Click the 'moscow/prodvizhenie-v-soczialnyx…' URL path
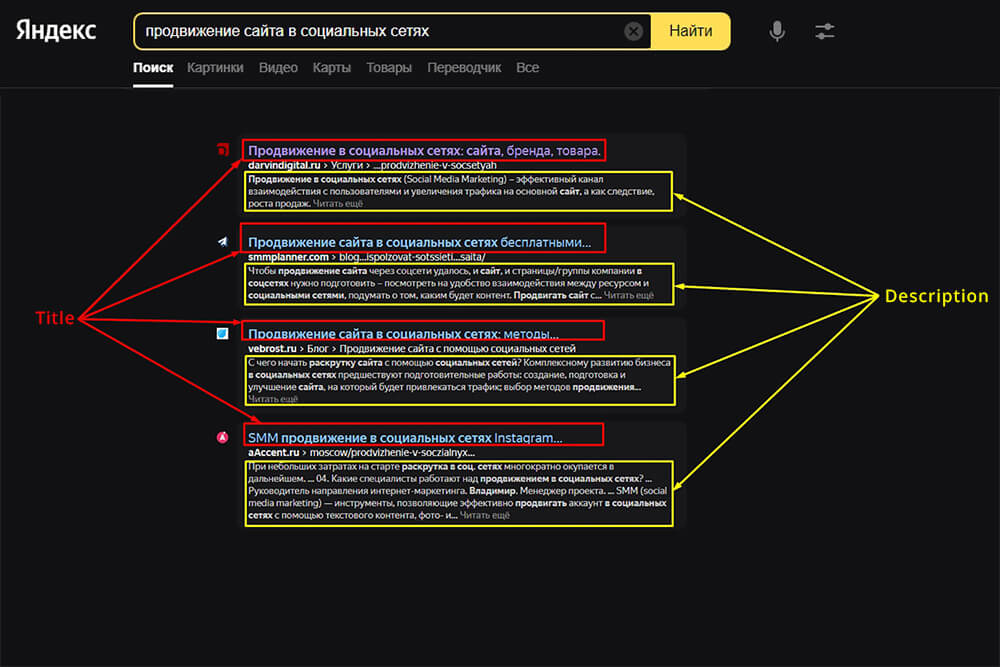Viewport: 1000px width, 667px height. [392, 453]
